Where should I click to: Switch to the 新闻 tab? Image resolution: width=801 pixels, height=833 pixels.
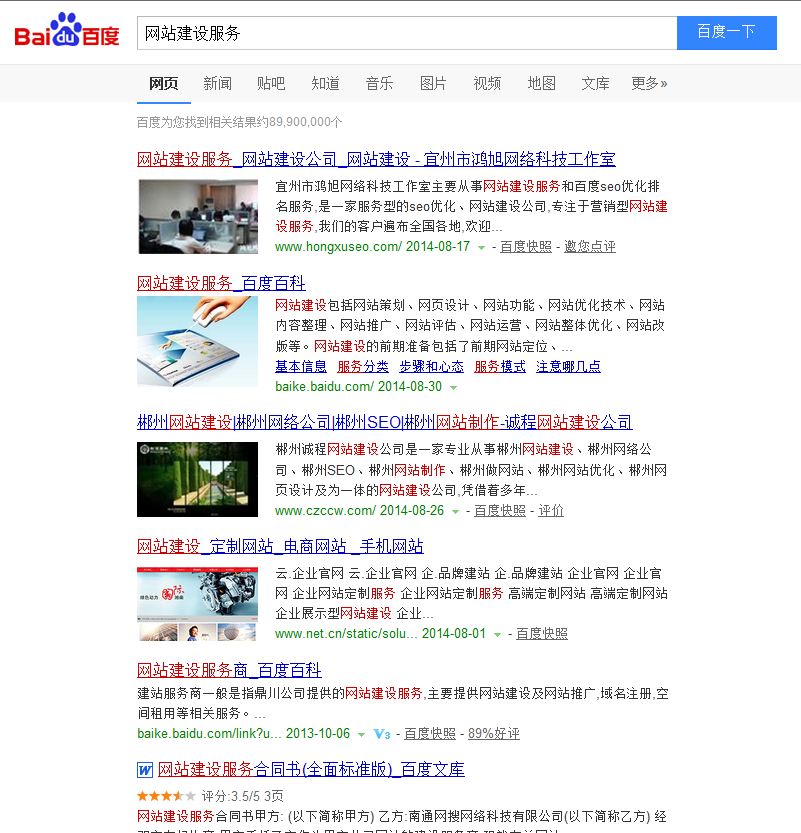[x=217, y=84]
